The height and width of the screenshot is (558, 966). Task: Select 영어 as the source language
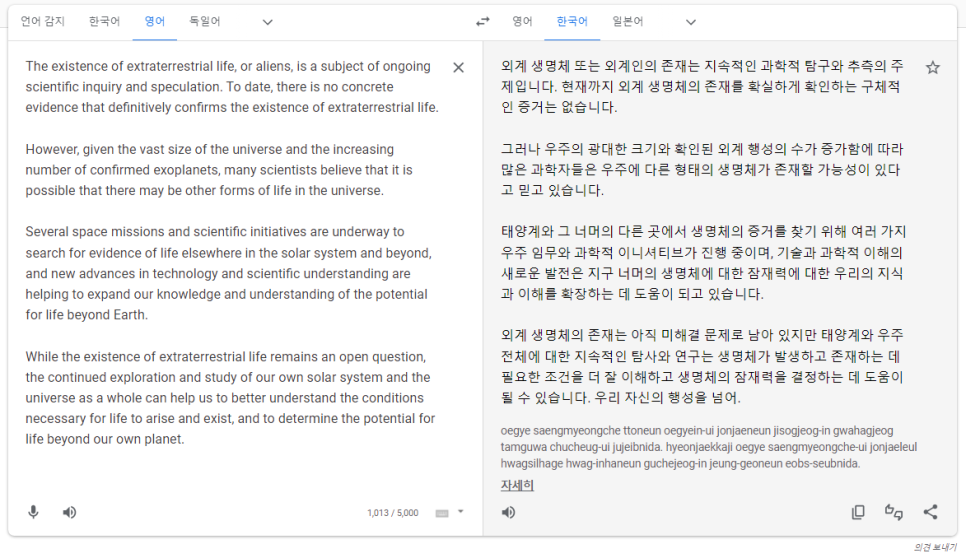click(x=155, y=22)
